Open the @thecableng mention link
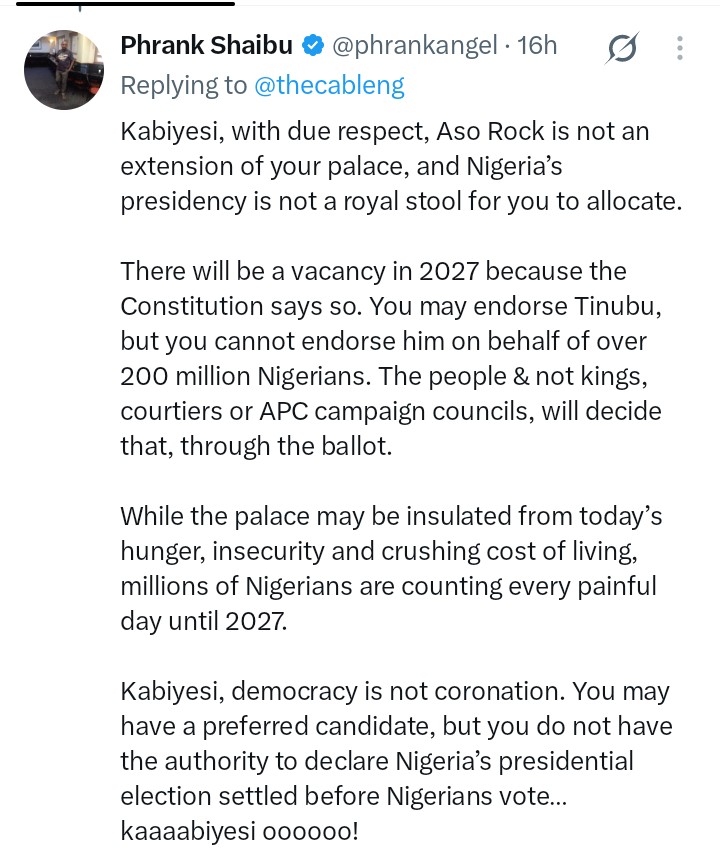The width and height of the screenshot is (720, 864). [x=329, y=86]
